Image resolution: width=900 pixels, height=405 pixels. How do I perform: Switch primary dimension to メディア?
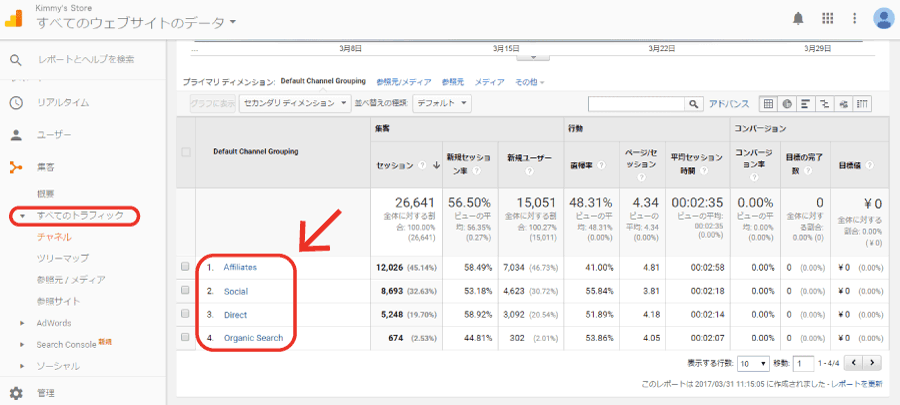pyautogui.click(x=490, y=82)
